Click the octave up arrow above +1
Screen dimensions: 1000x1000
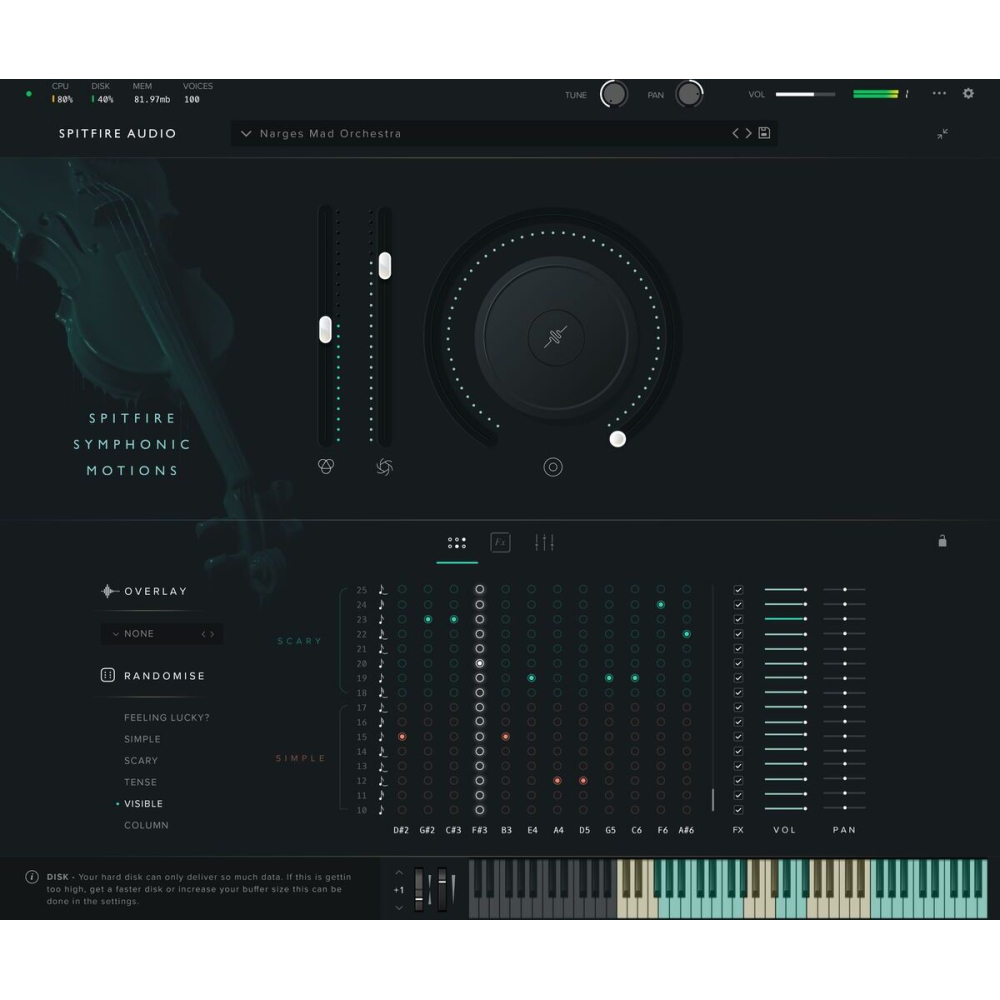coord(399,873)
